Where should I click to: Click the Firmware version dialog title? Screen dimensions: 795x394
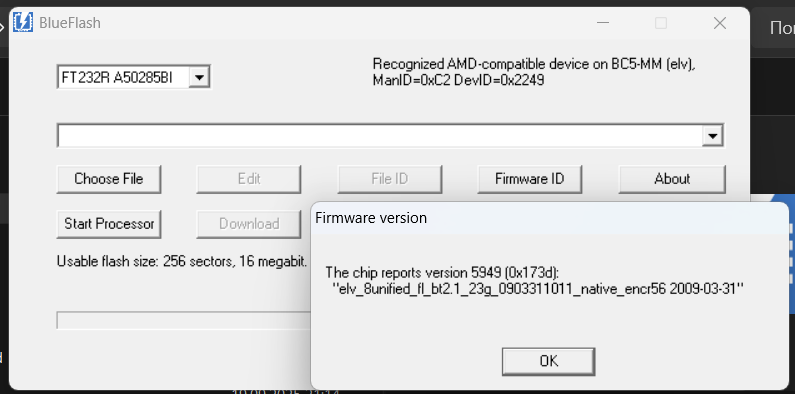(371, 218)
